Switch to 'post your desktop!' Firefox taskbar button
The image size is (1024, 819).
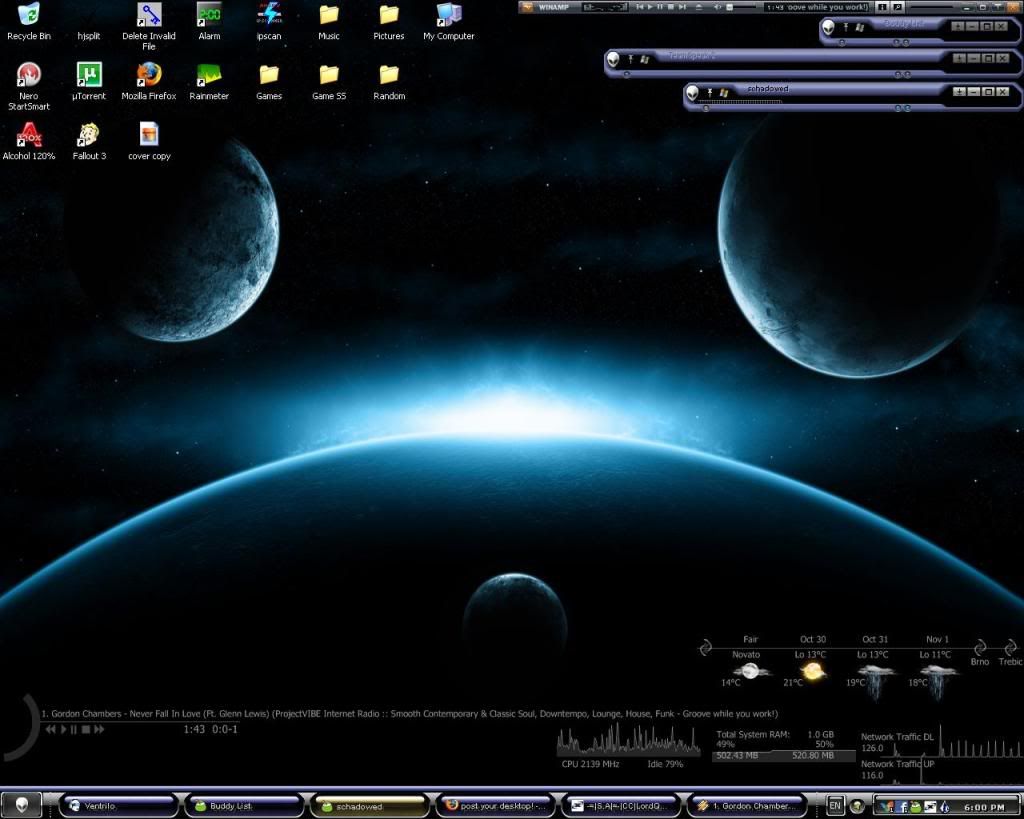pyautogui.click(x=495, y=806)
